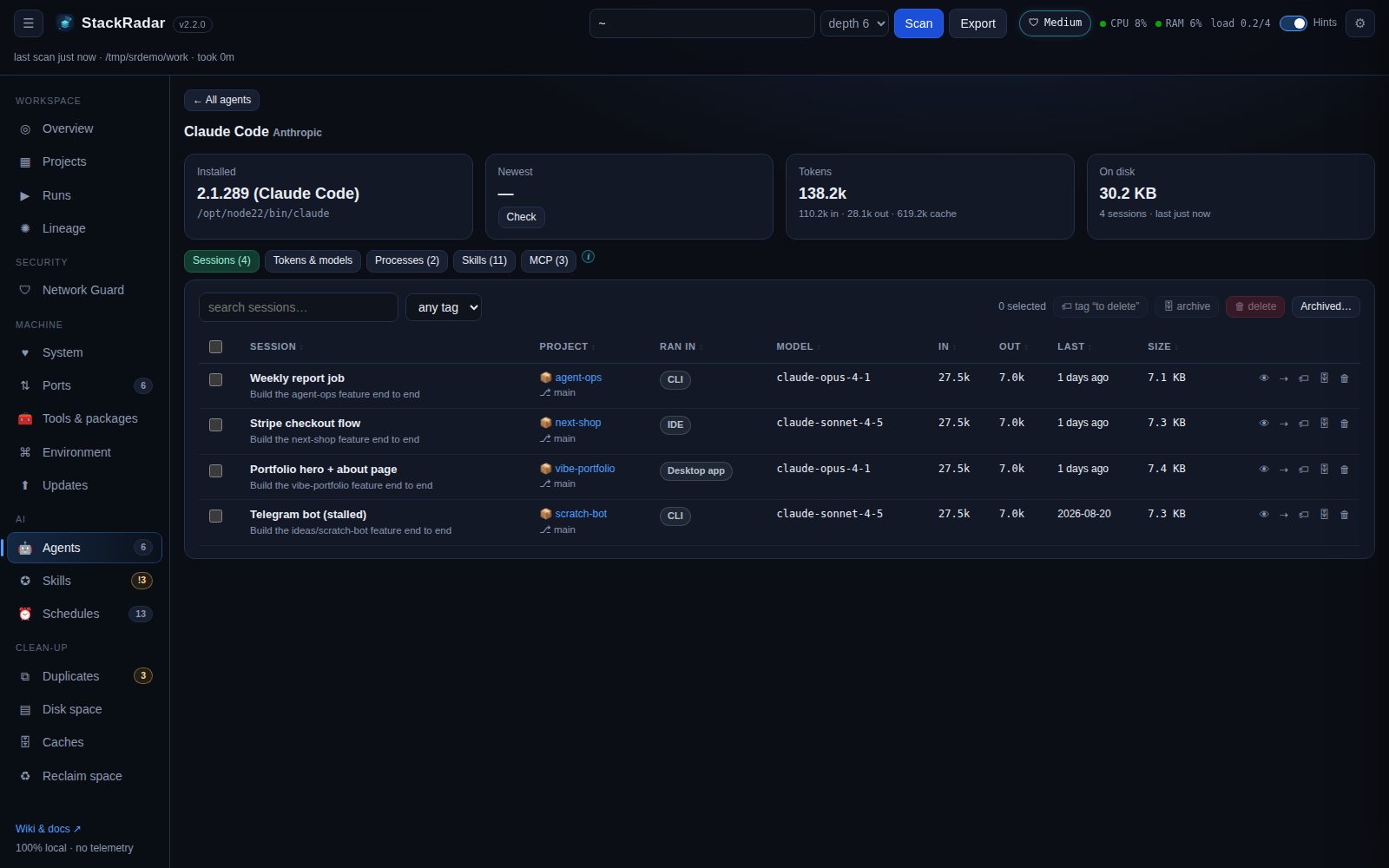Open the agent-ops project link
This screenshot has width=1389, height=868.
tap(578, 378)
